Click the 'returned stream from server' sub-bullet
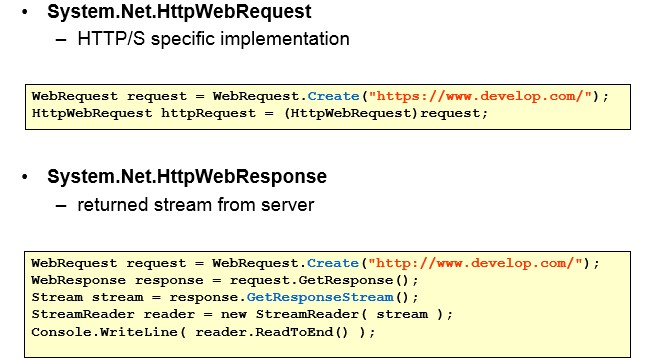This screenshot has height=363, width=653. [196, 205]
